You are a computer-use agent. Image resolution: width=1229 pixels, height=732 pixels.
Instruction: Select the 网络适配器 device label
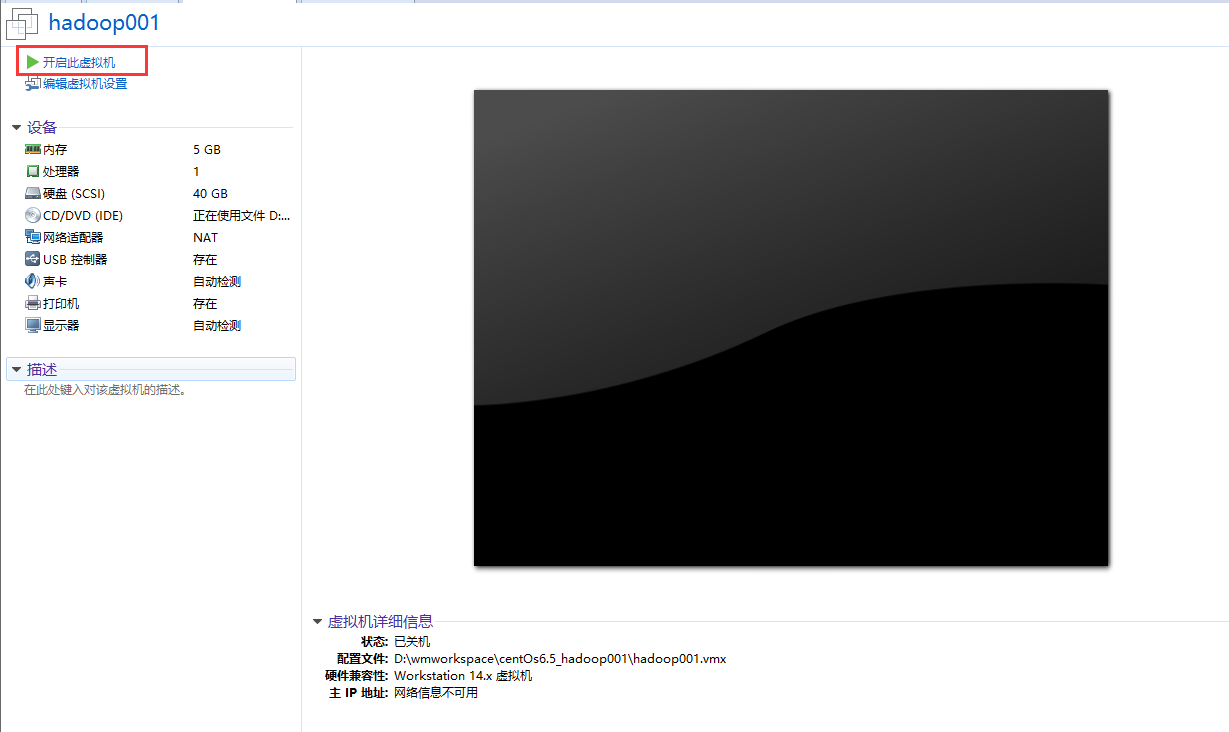tap(73, 237)
